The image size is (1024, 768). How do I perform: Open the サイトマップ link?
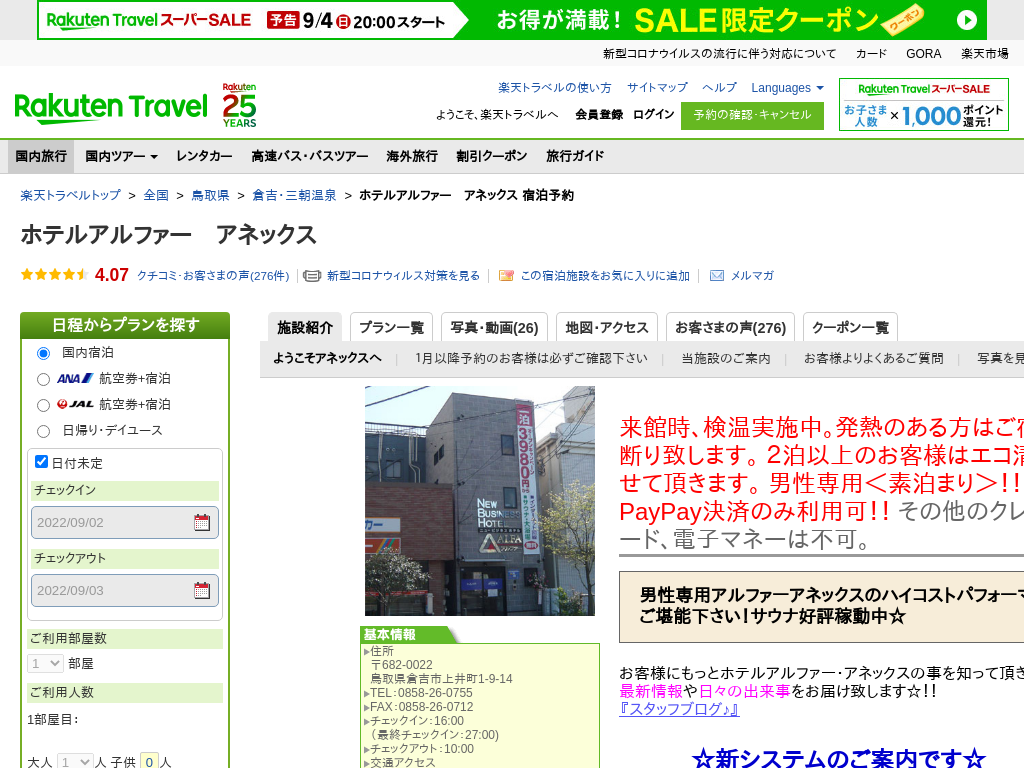(x=657, y=88)
